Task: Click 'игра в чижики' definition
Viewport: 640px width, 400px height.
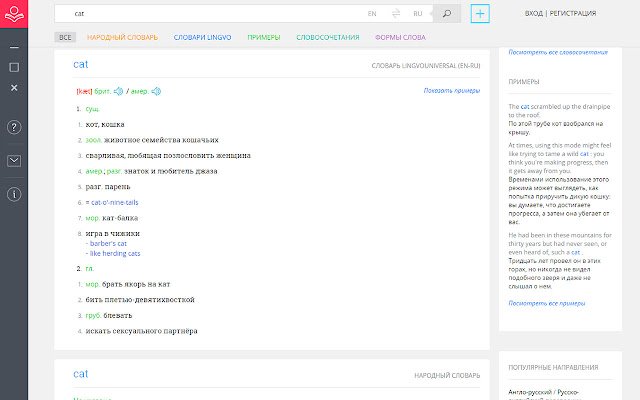Action: pos(113,233)
